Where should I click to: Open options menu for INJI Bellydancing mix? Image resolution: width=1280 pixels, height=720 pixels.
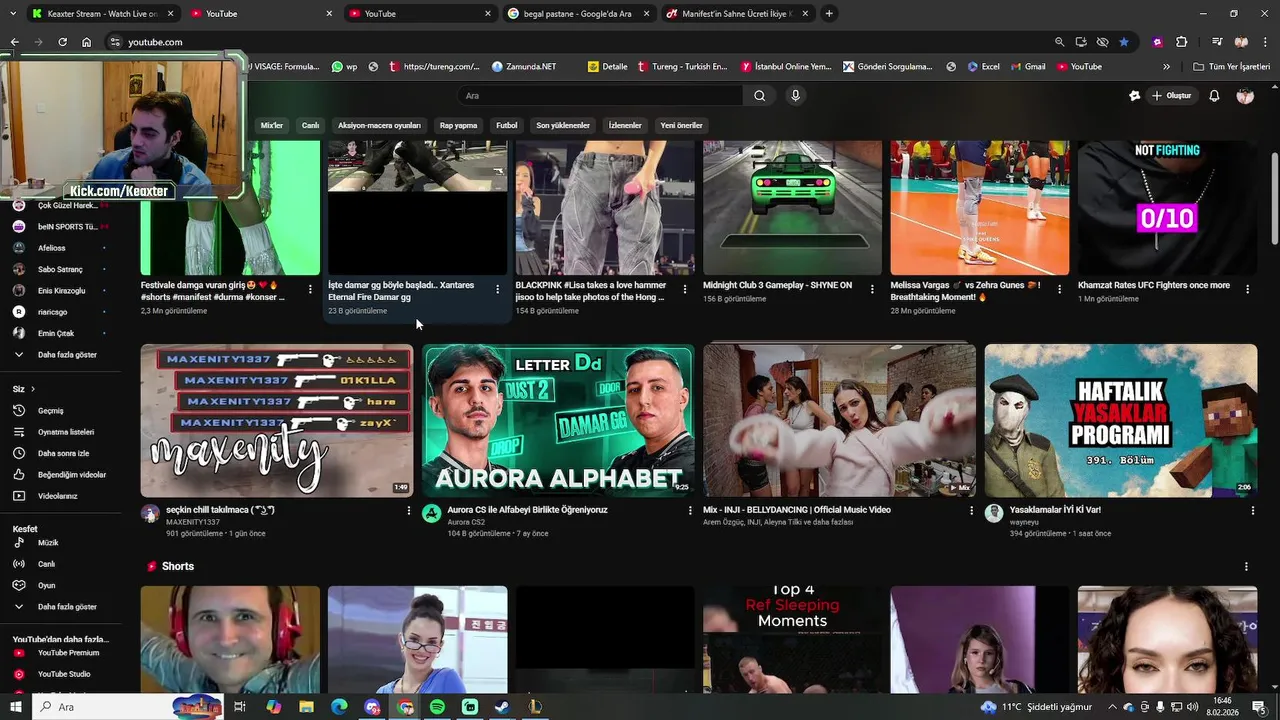971,511
